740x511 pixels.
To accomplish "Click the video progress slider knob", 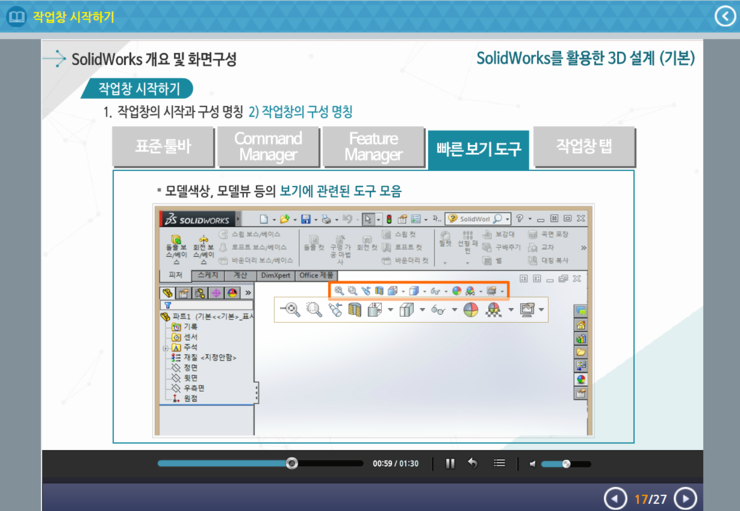I will 292,463.
